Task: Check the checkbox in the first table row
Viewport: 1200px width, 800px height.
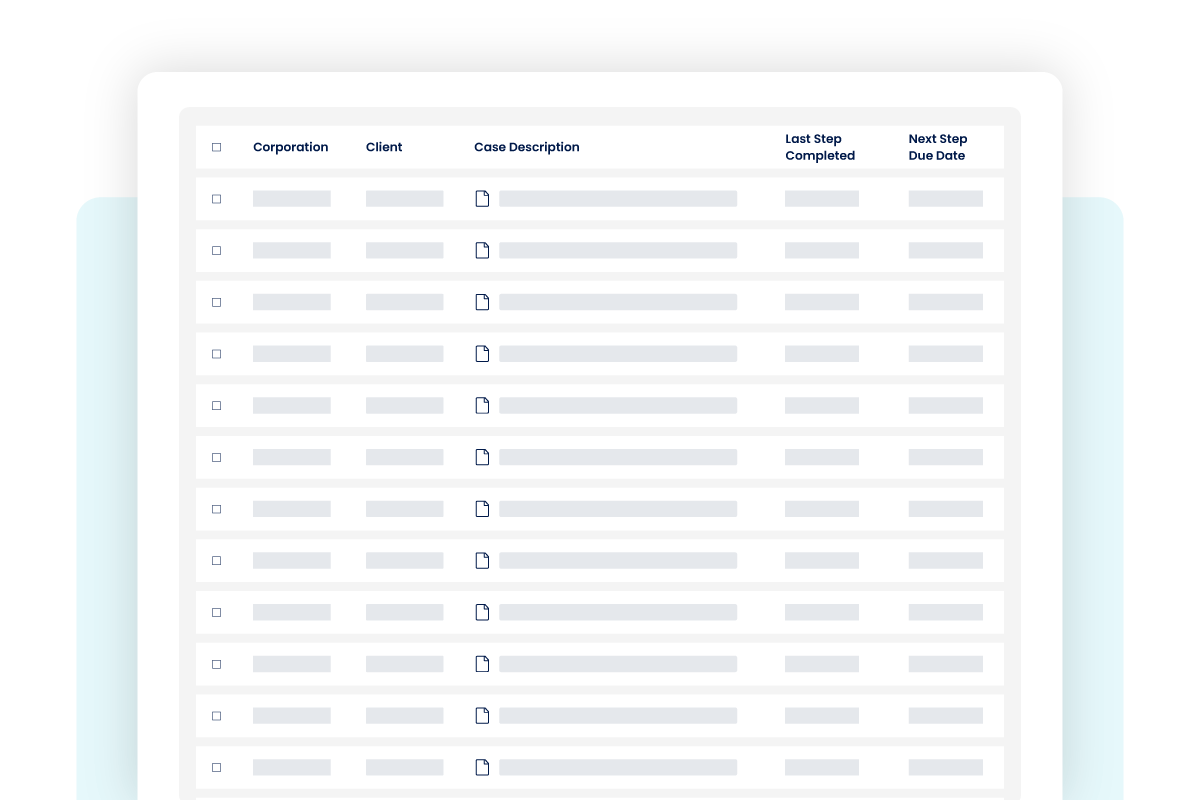Action: click(216, 199)
